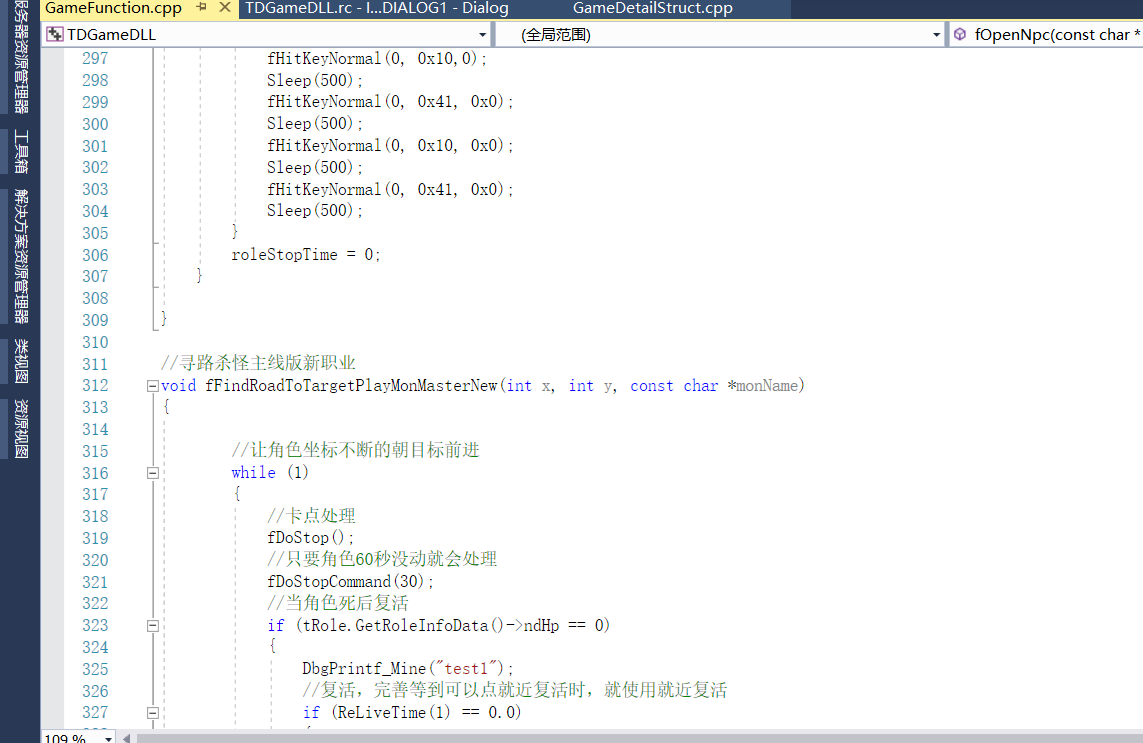Close the GameFunction.cpp editor tab
Screen dimensions: 1143x743
225,8
